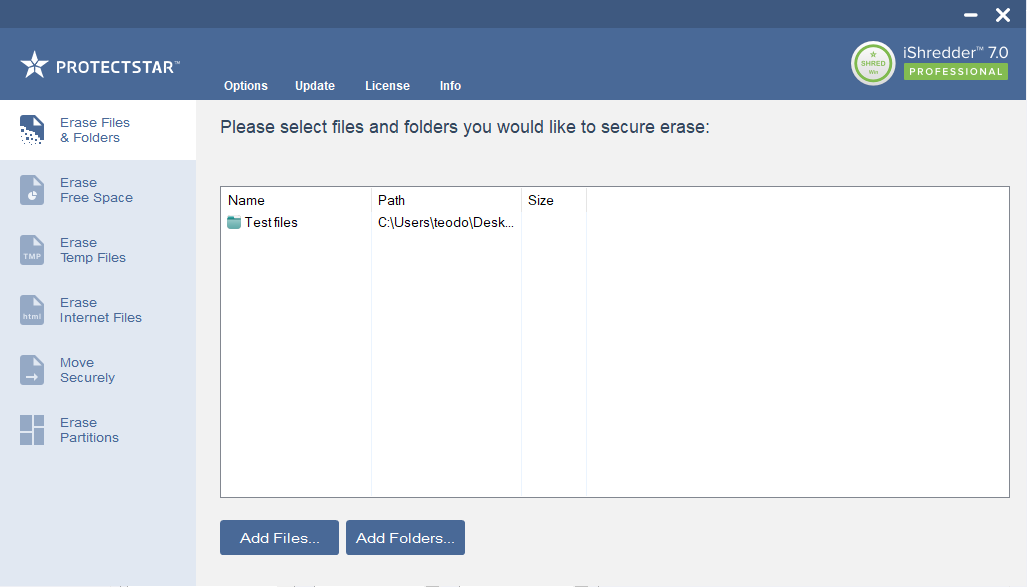Open the Update menu

(315, 86)
